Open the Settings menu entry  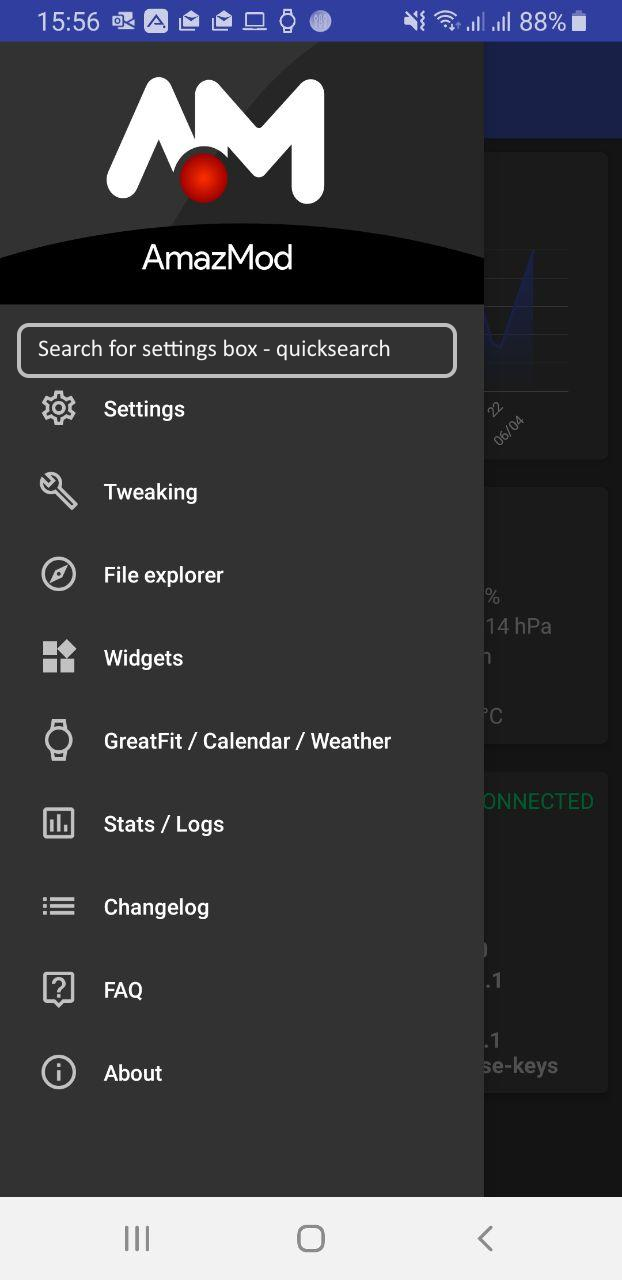144,408
